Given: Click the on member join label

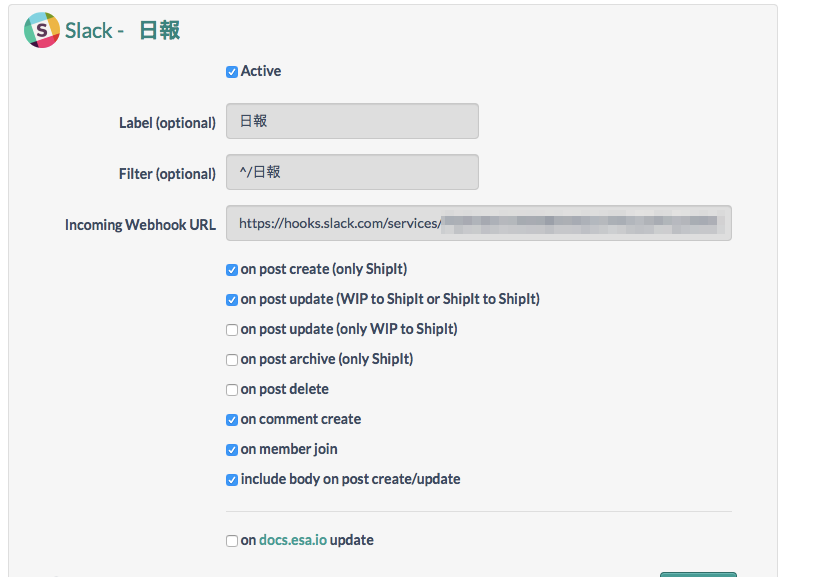Looking at the screenshot, I should click(289, 449).
